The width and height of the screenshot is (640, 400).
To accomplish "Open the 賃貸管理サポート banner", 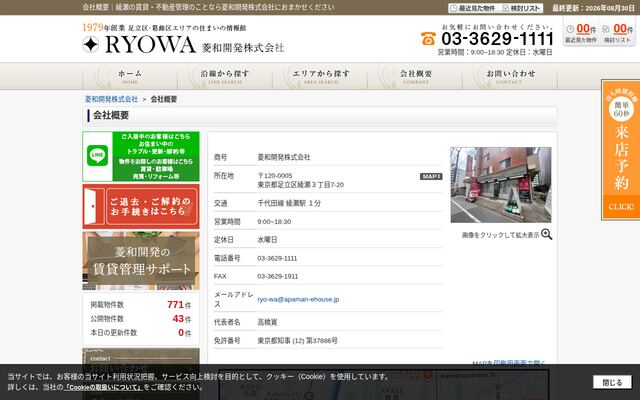I will [141, 261].
